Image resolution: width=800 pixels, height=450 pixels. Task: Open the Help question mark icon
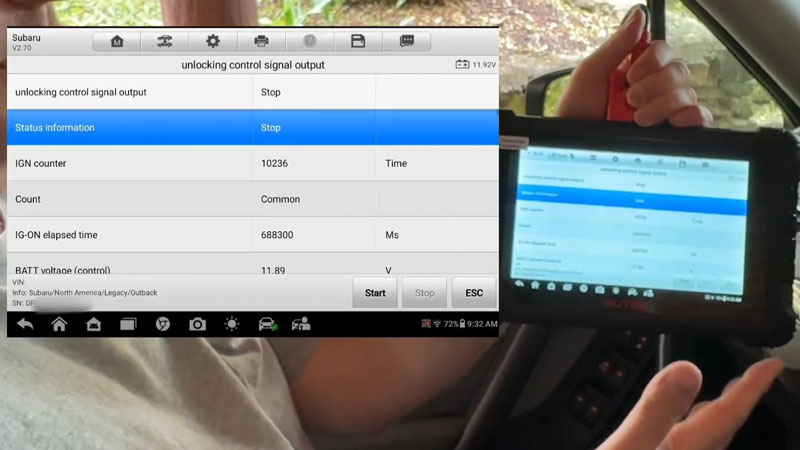[x=310, y=41]
